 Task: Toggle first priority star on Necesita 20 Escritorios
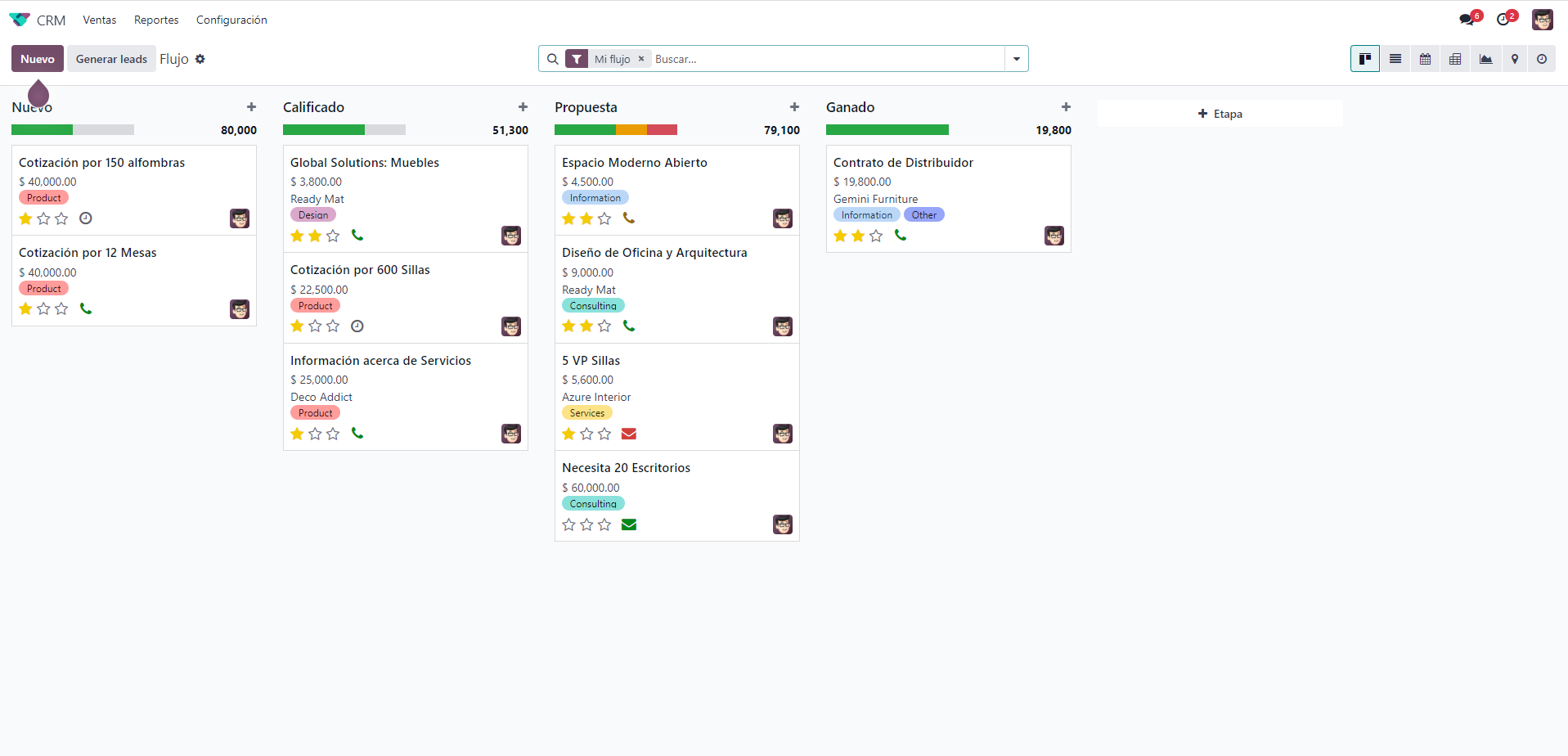pyautogui.click(x=569, y=524)
